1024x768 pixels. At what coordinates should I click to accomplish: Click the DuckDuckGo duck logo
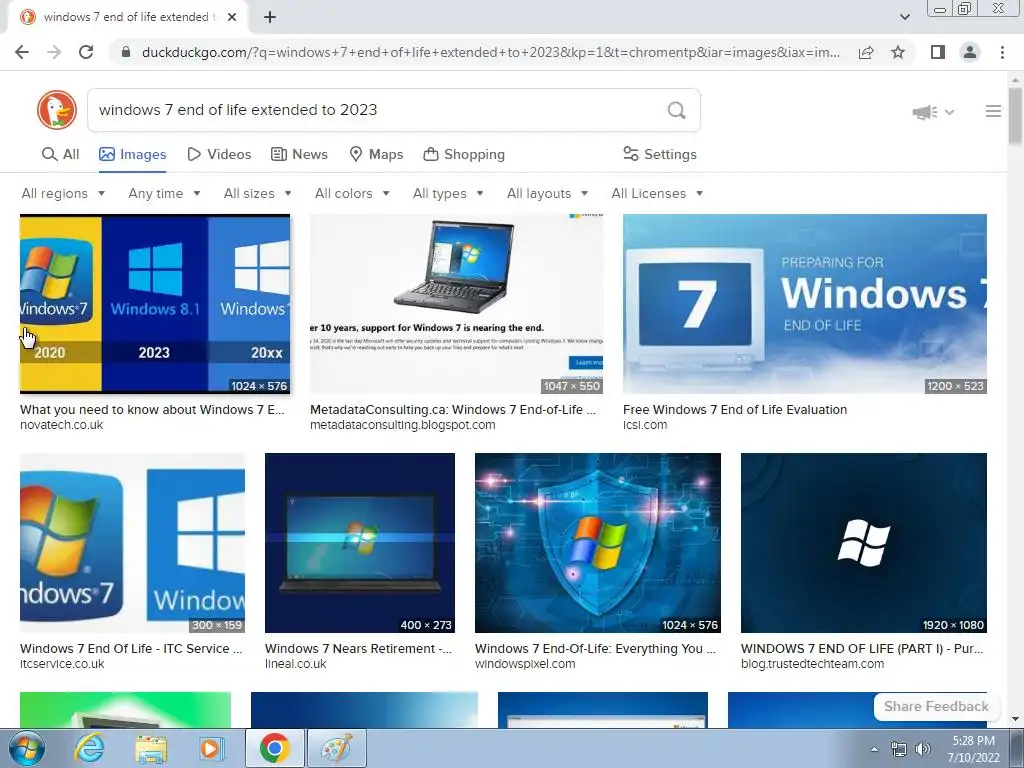point(57,110)
